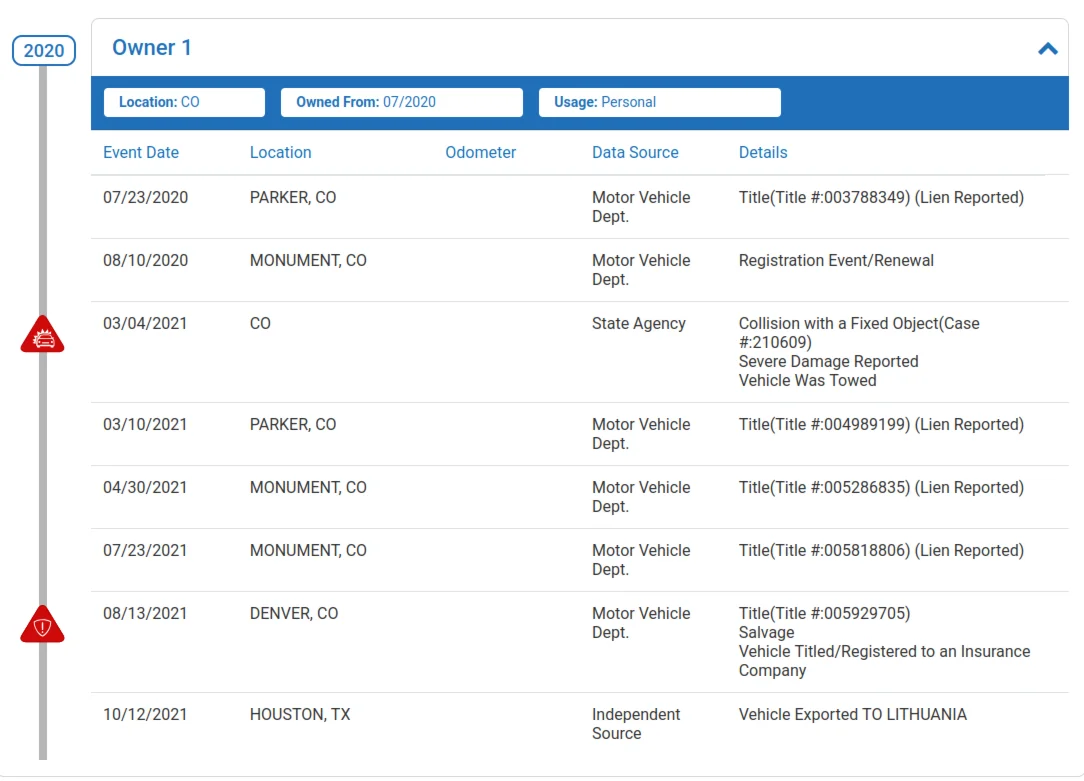Click Title #:005286835 details text

click(x=881, y=487)
